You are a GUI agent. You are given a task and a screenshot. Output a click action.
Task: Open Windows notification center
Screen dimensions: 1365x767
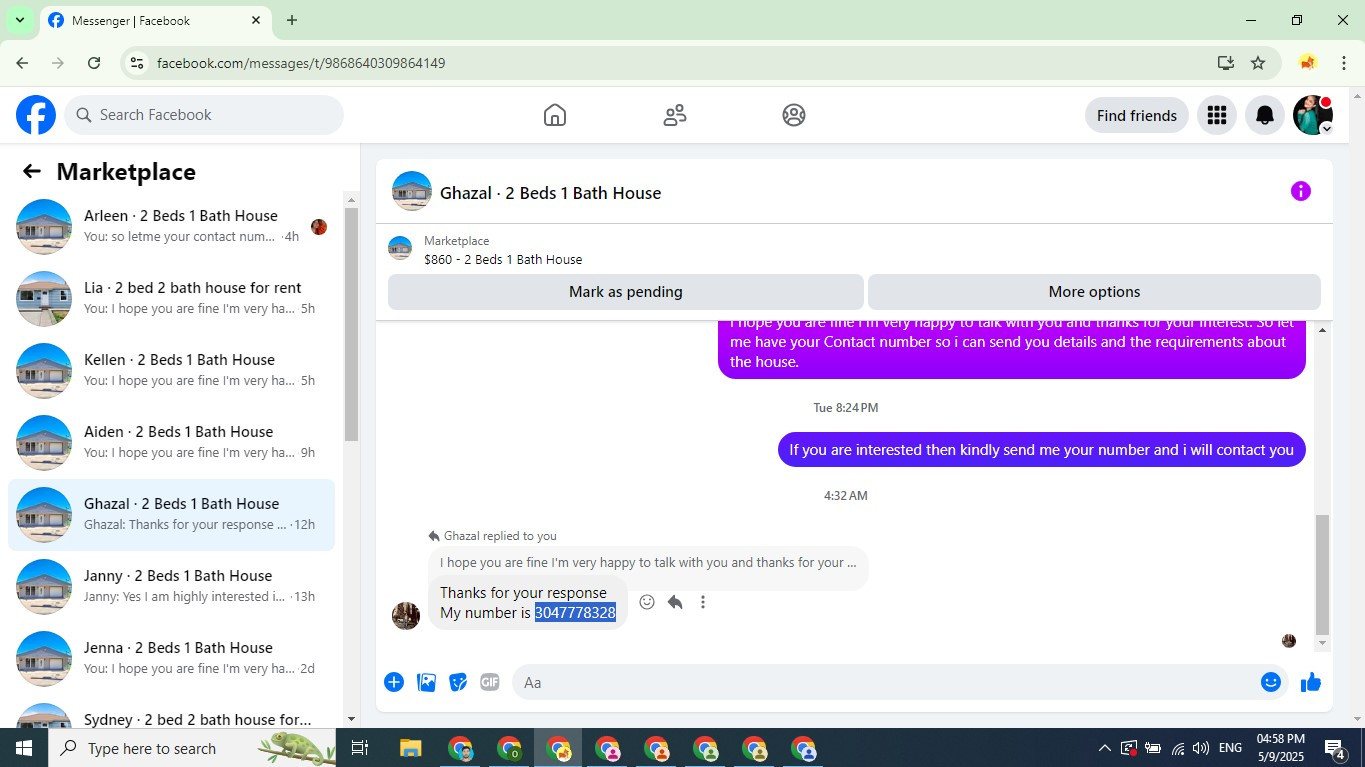[x=1334, y=748]
